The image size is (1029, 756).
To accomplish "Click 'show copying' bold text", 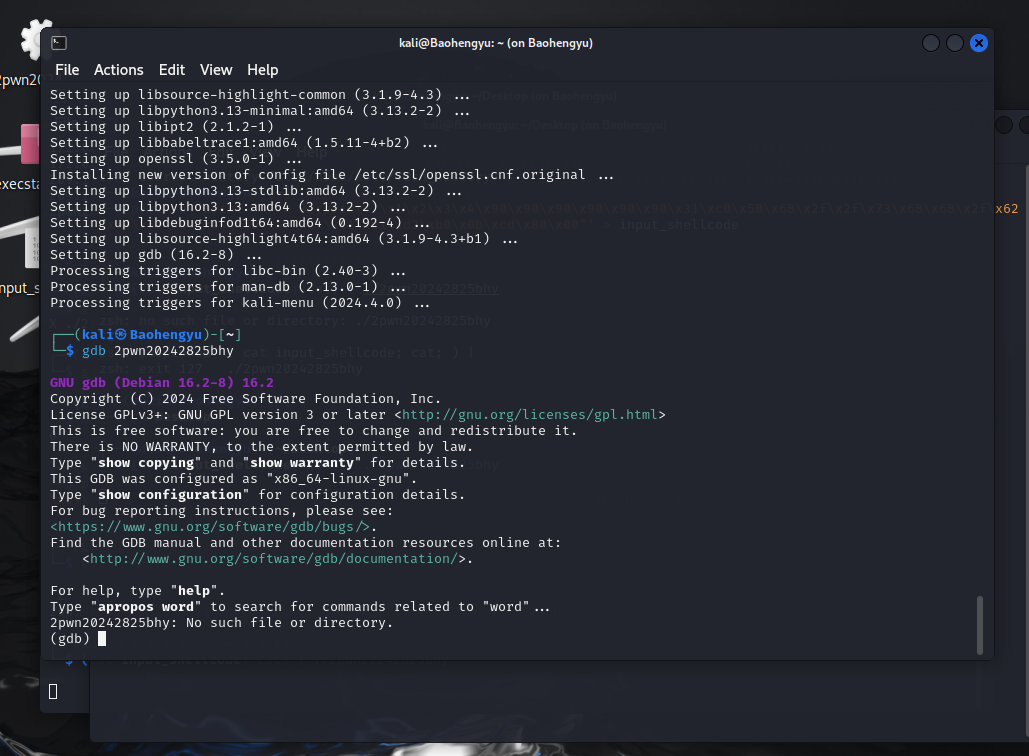I will coord(146,463).
